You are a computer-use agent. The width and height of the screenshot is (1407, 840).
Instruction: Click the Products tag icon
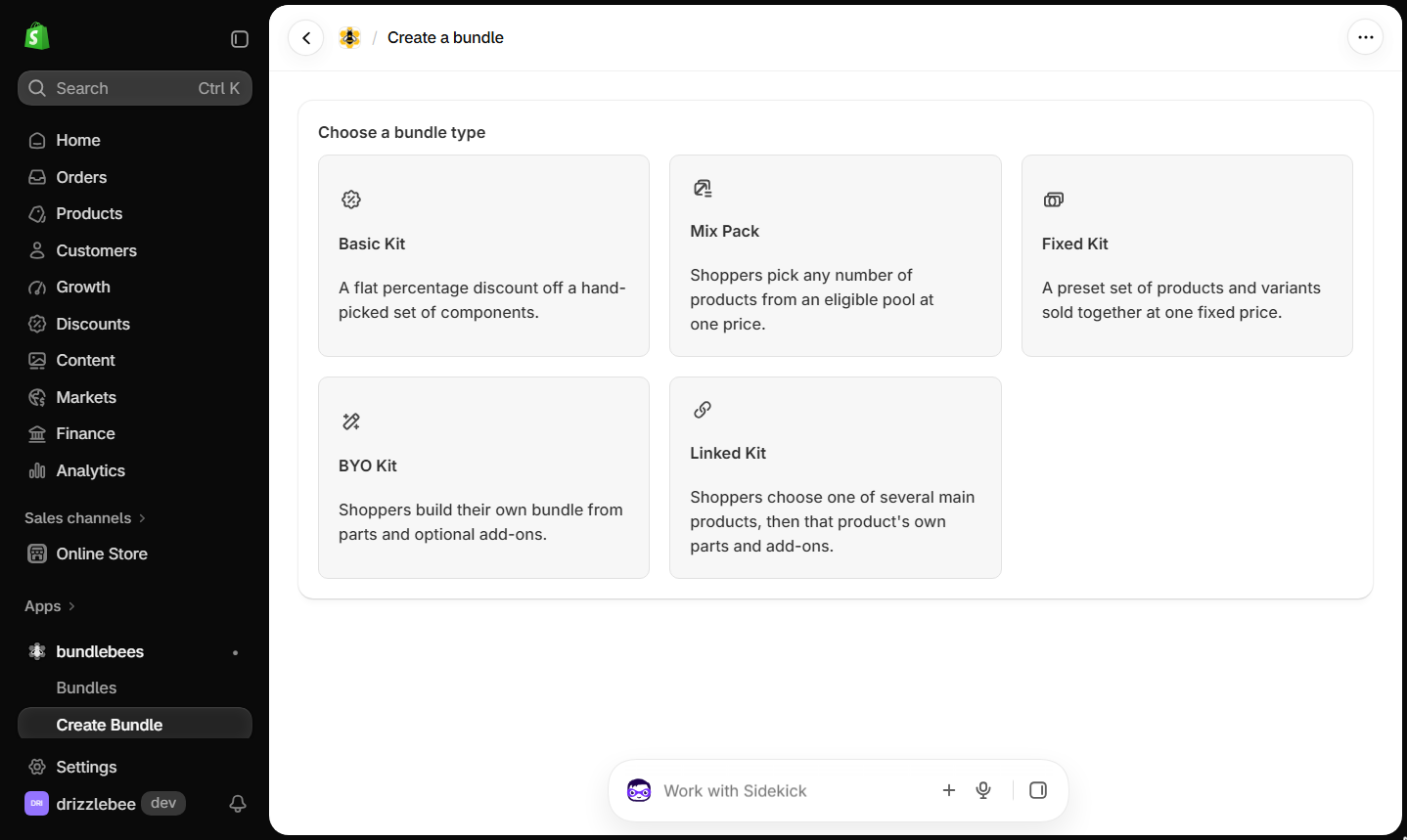tap(37, 214)
